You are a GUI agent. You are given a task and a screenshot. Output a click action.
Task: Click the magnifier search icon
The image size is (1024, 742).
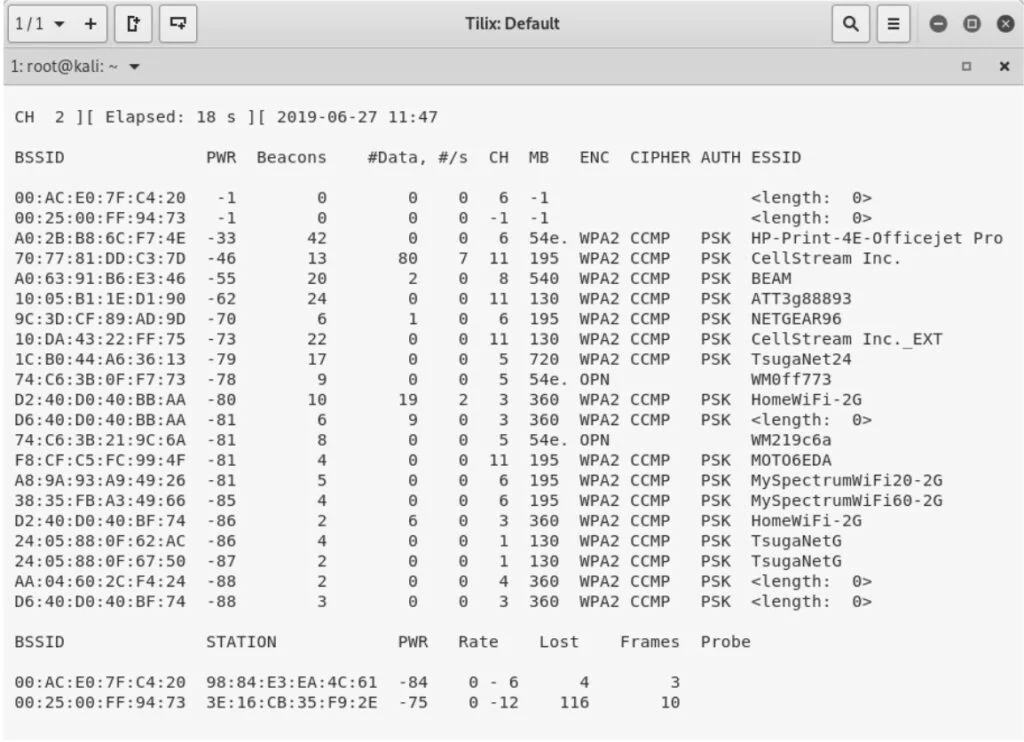click(851, 23)
